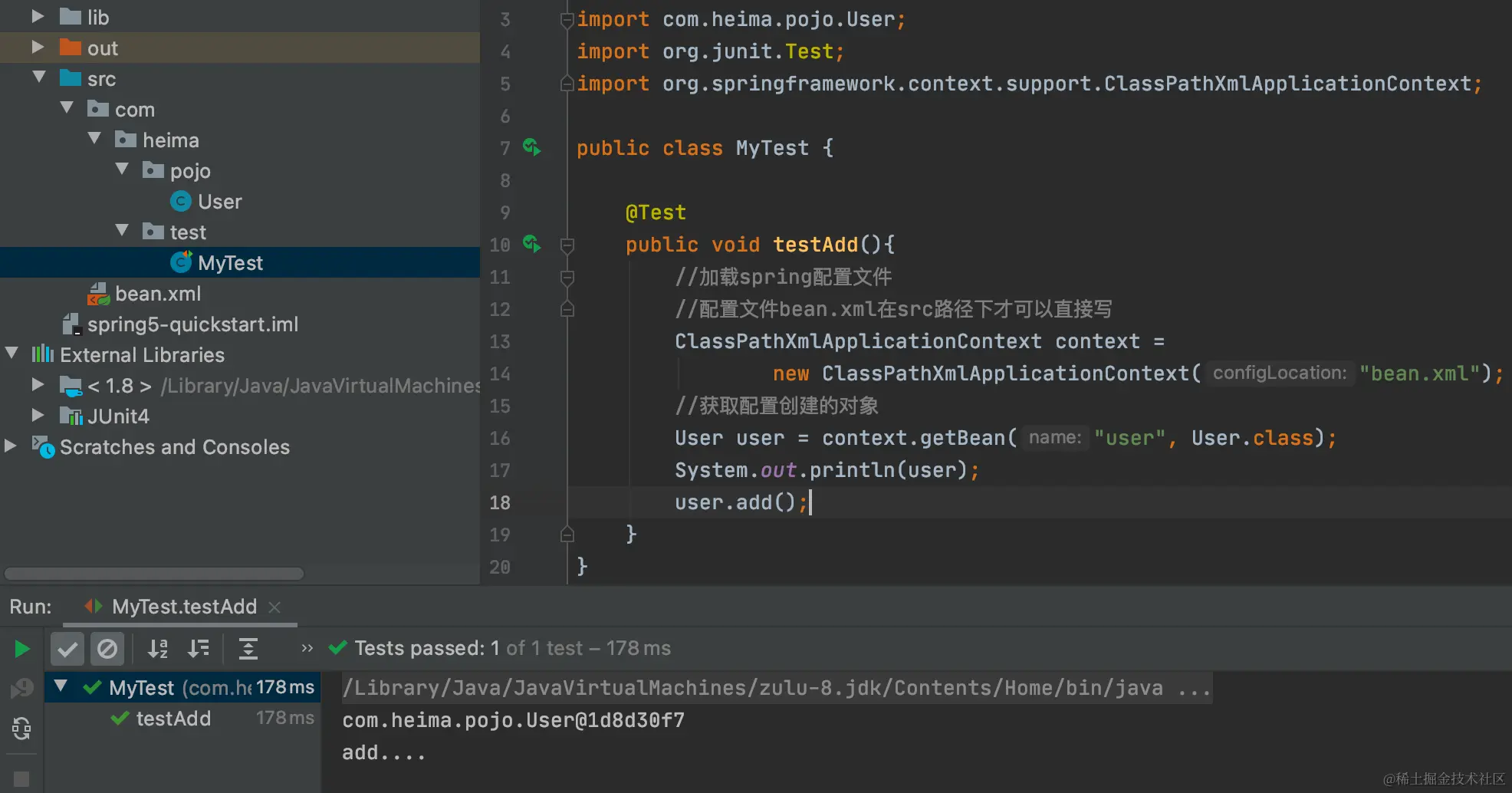Select testAdd in test results tree
Viewport: 1512px width, 793px height.
173,719
